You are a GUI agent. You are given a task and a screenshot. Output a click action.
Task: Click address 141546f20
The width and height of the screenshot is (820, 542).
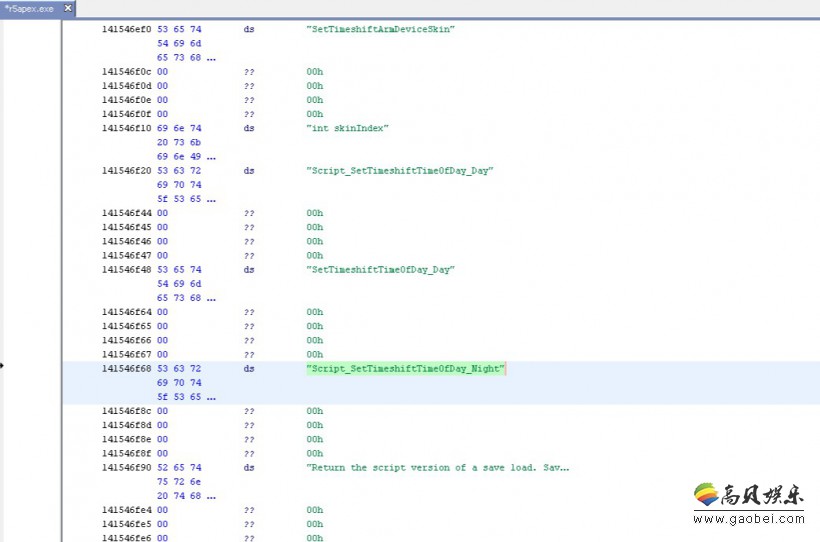[126, 170]
